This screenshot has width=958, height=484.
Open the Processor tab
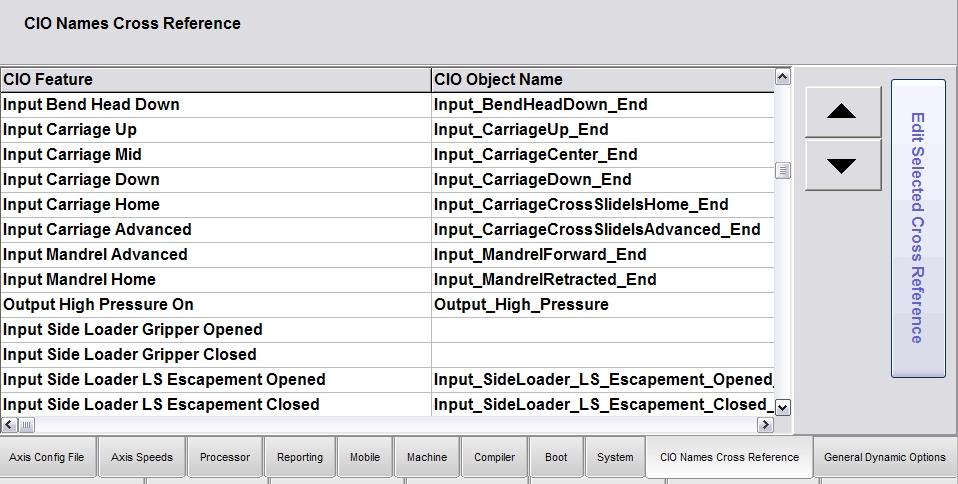225,457
